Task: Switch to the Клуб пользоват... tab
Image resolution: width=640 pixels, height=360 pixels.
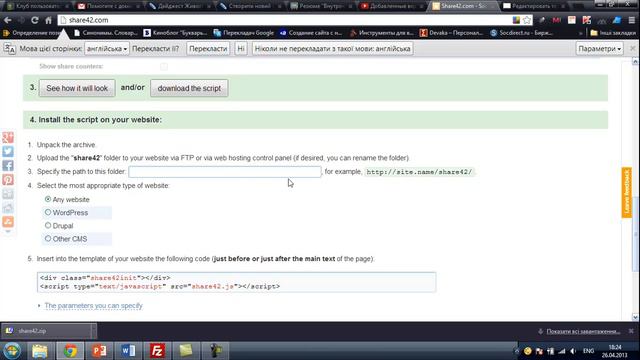Action: pyautogui.click(x=38, y=6)
